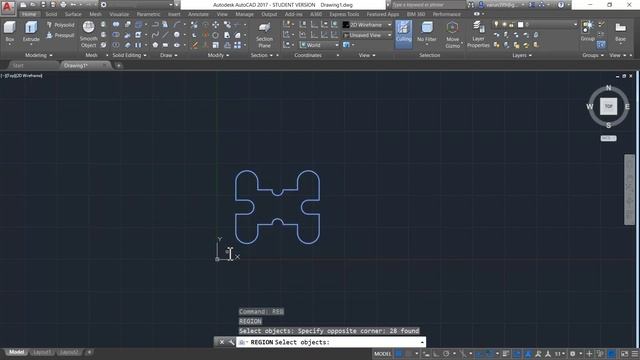Viewport: 640px width, 360px height.
Task: Click the Smooth Object mesh tool
Action: point(89,35)
